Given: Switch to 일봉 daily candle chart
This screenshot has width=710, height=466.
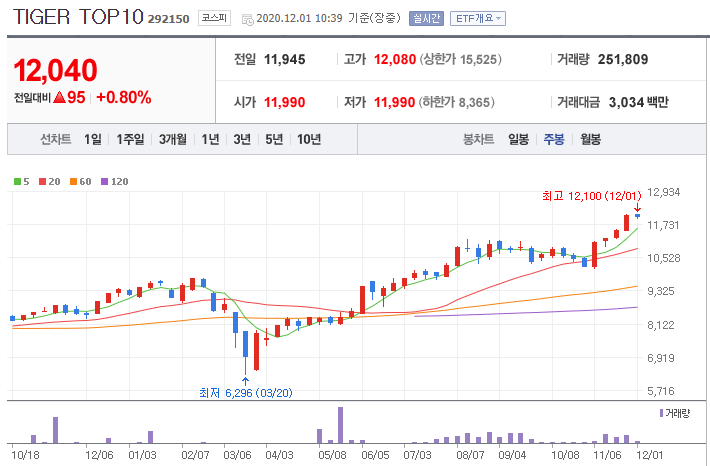Looking at the screenshot, I should [x=518, y=139].
